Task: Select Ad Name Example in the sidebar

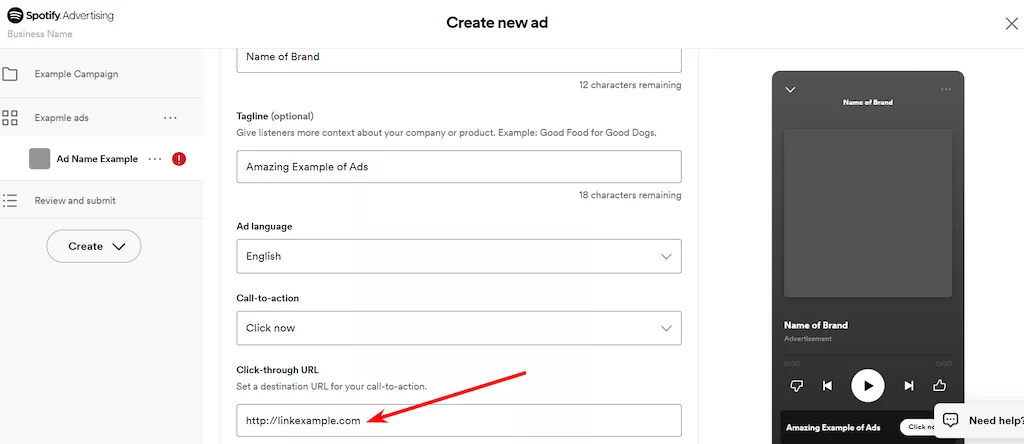Action: [x=97, y=159]
